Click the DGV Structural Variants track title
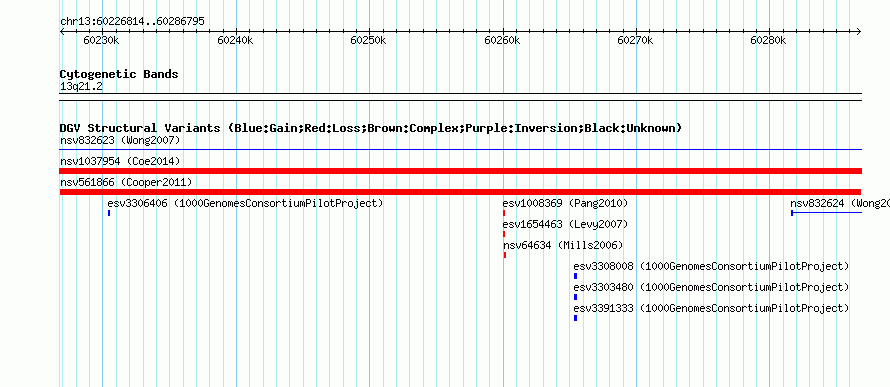 (371, 128)
